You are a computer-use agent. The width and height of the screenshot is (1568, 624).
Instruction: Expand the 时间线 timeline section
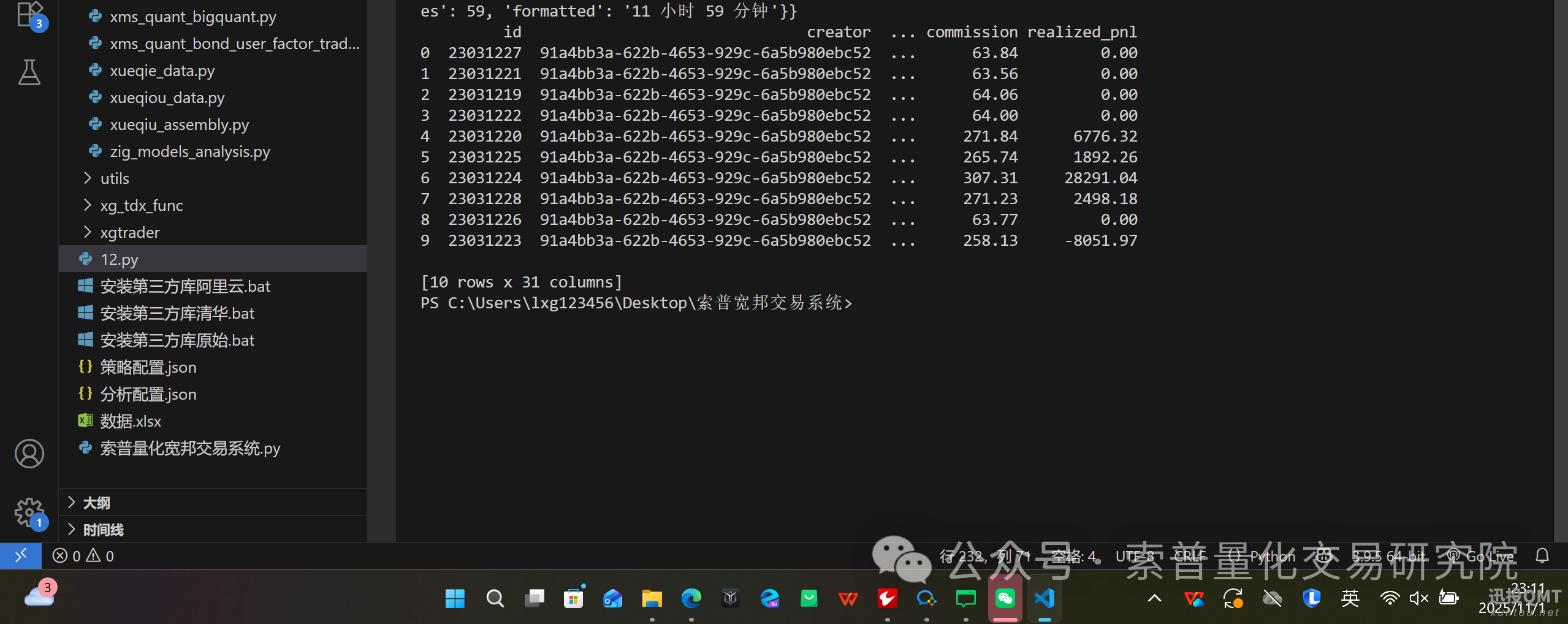[103, 530]
